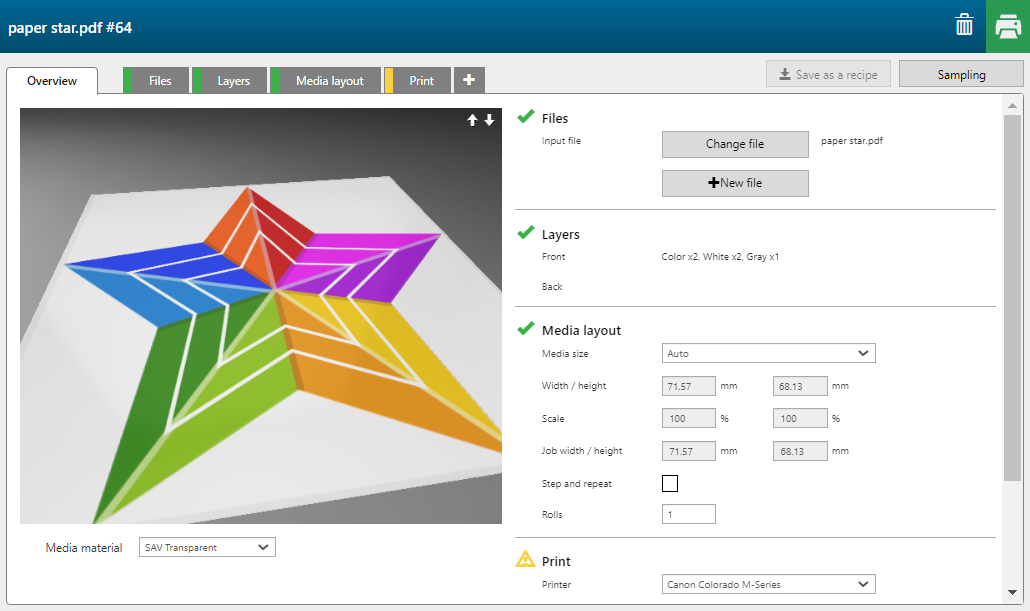Click the Print warning triangle icon
Screen dimensions: 1030x611
pos(525,560)
